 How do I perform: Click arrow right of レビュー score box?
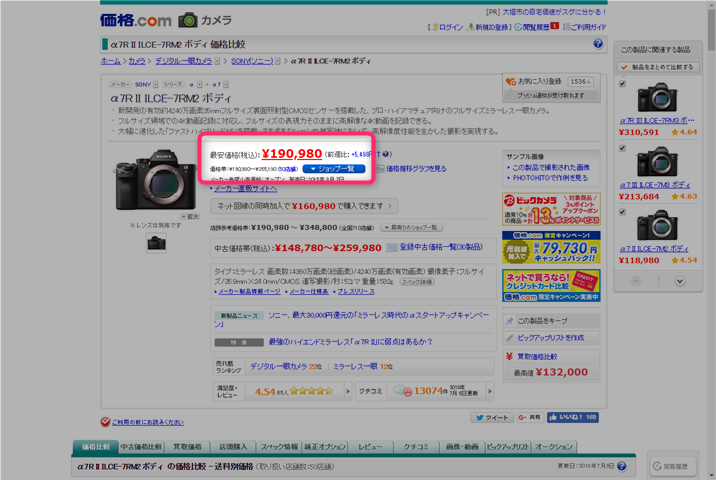click(x=348, y=391)
